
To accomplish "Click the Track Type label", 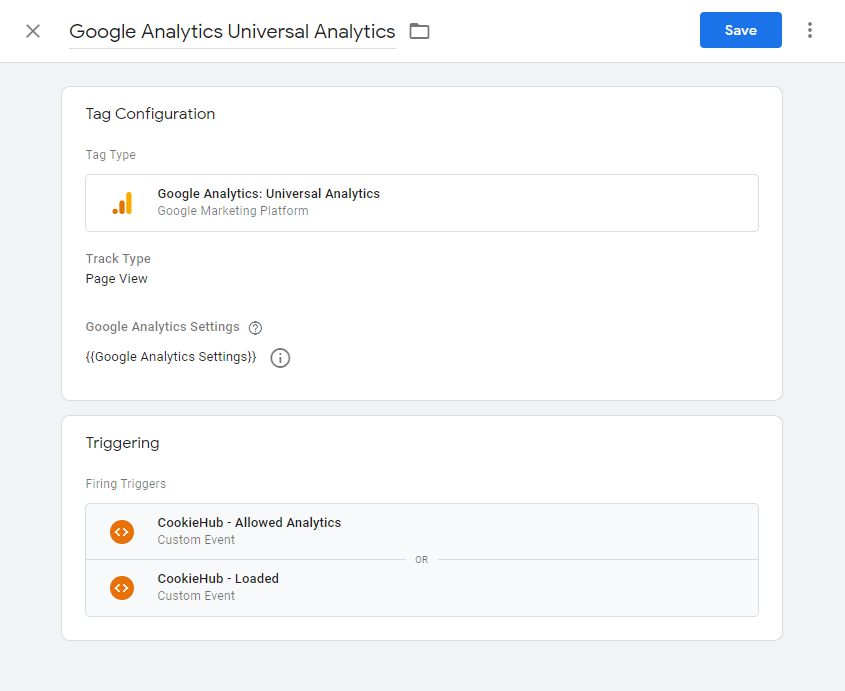I will (x=118, y=259).
